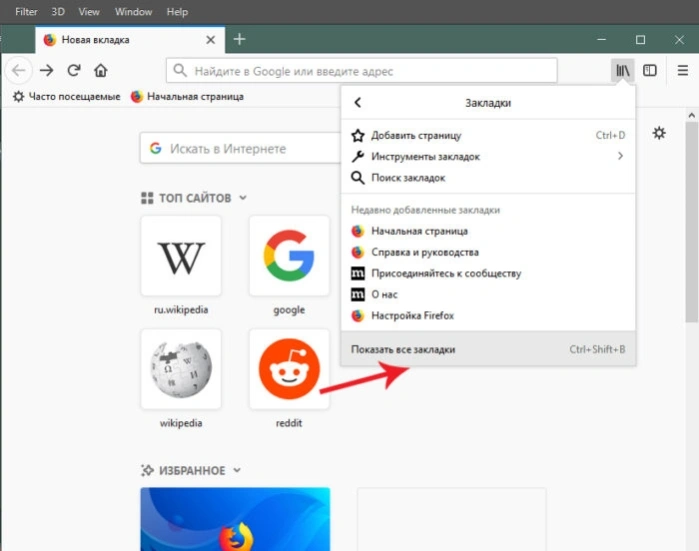Reload the current page
The image size is (699, 551).
(74, 70)
